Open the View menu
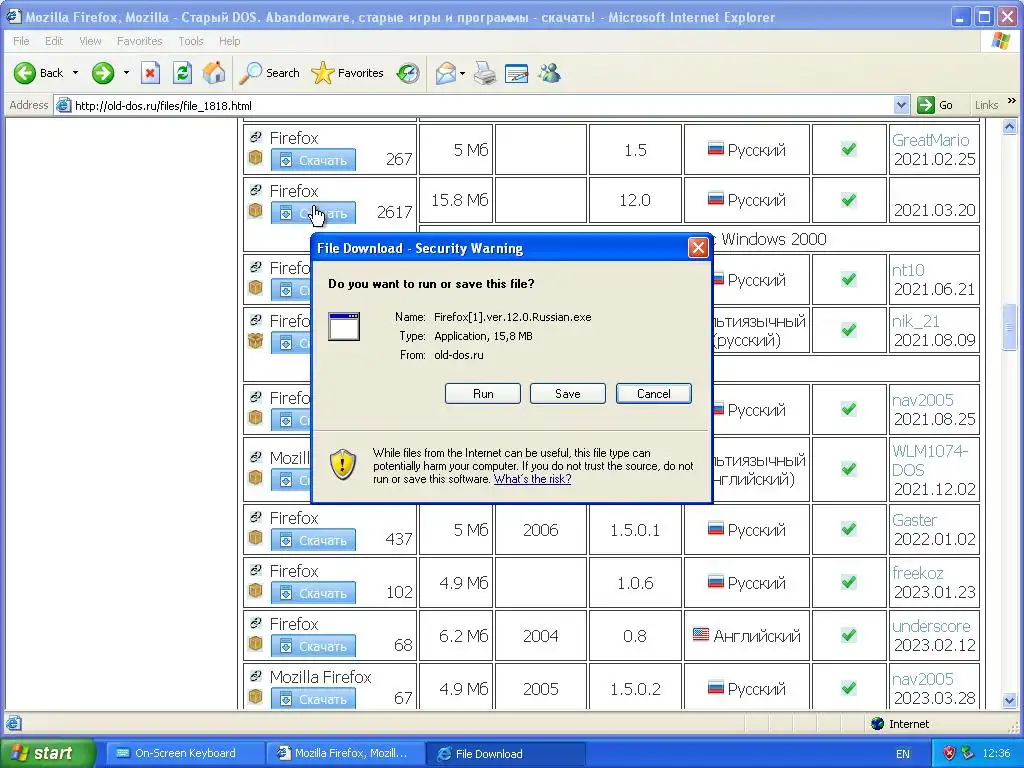 pyautogui.click(x=90, y=41)
